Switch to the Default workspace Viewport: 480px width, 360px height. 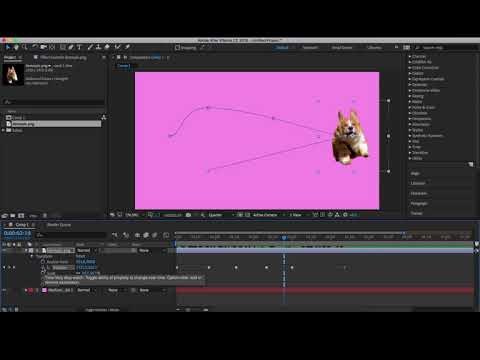coord(282,48)
